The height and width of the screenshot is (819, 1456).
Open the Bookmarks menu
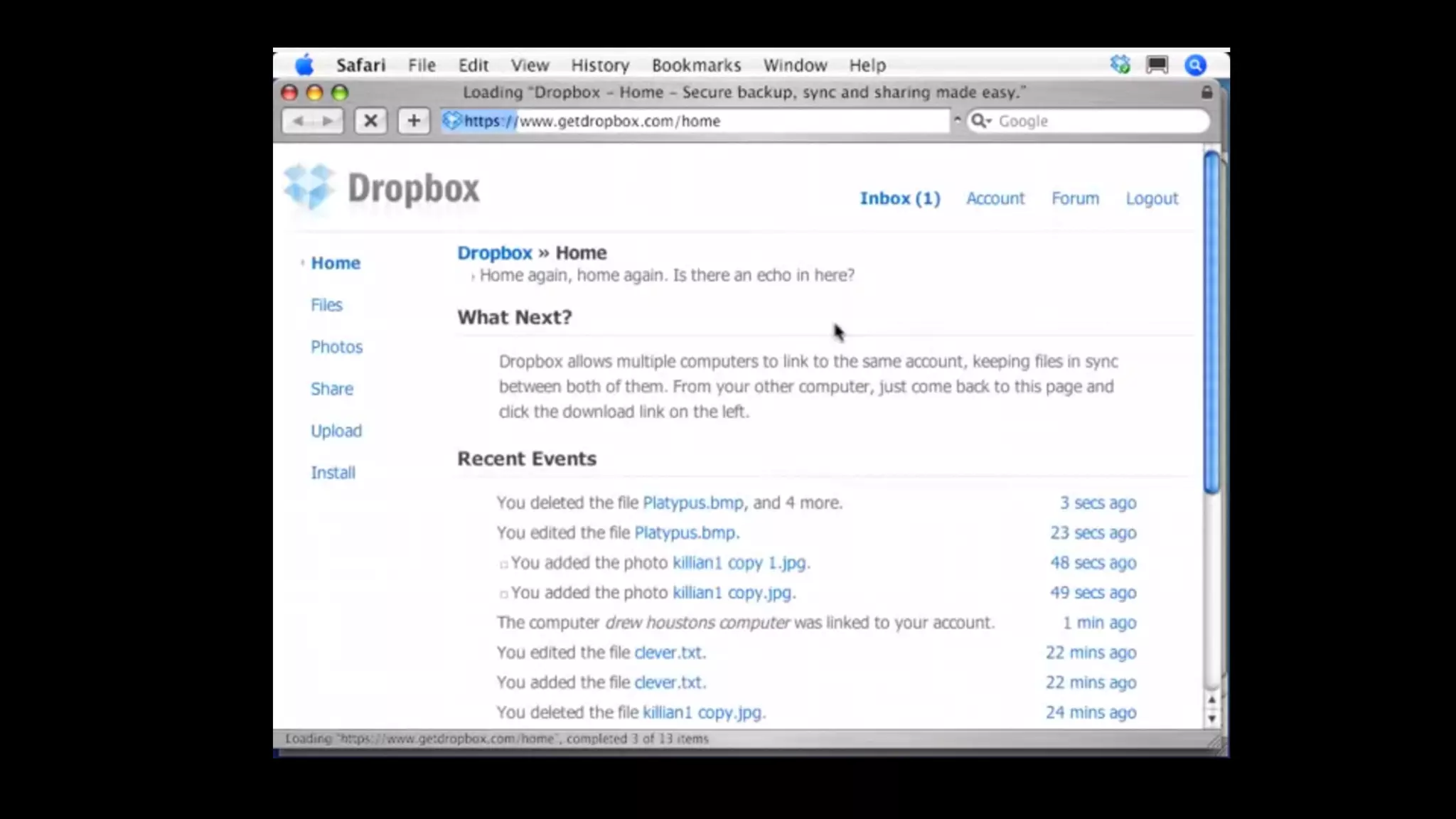click(x=696, y=65)
